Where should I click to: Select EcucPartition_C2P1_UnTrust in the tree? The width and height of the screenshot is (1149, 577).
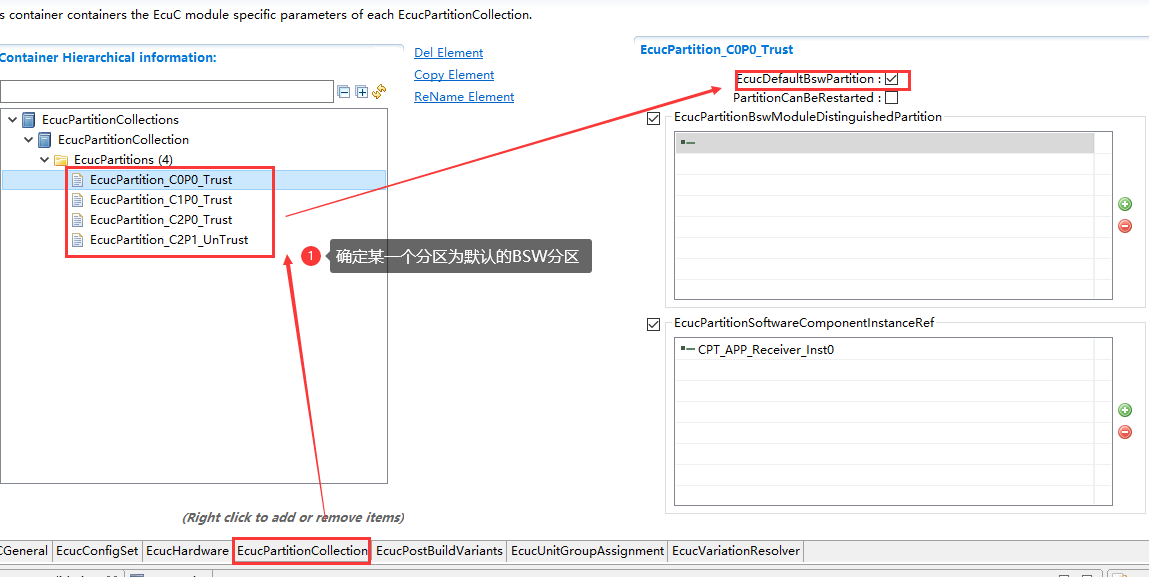[168, 240]
